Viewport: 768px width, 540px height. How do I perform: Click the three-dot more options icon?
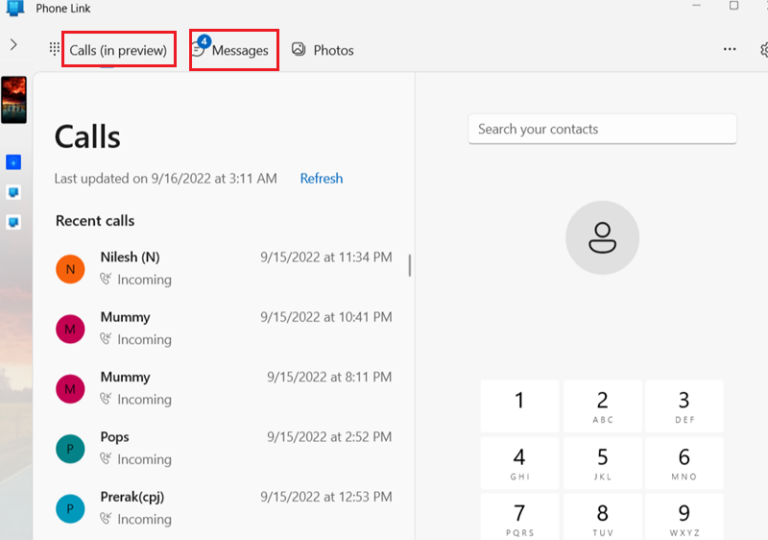729,50
